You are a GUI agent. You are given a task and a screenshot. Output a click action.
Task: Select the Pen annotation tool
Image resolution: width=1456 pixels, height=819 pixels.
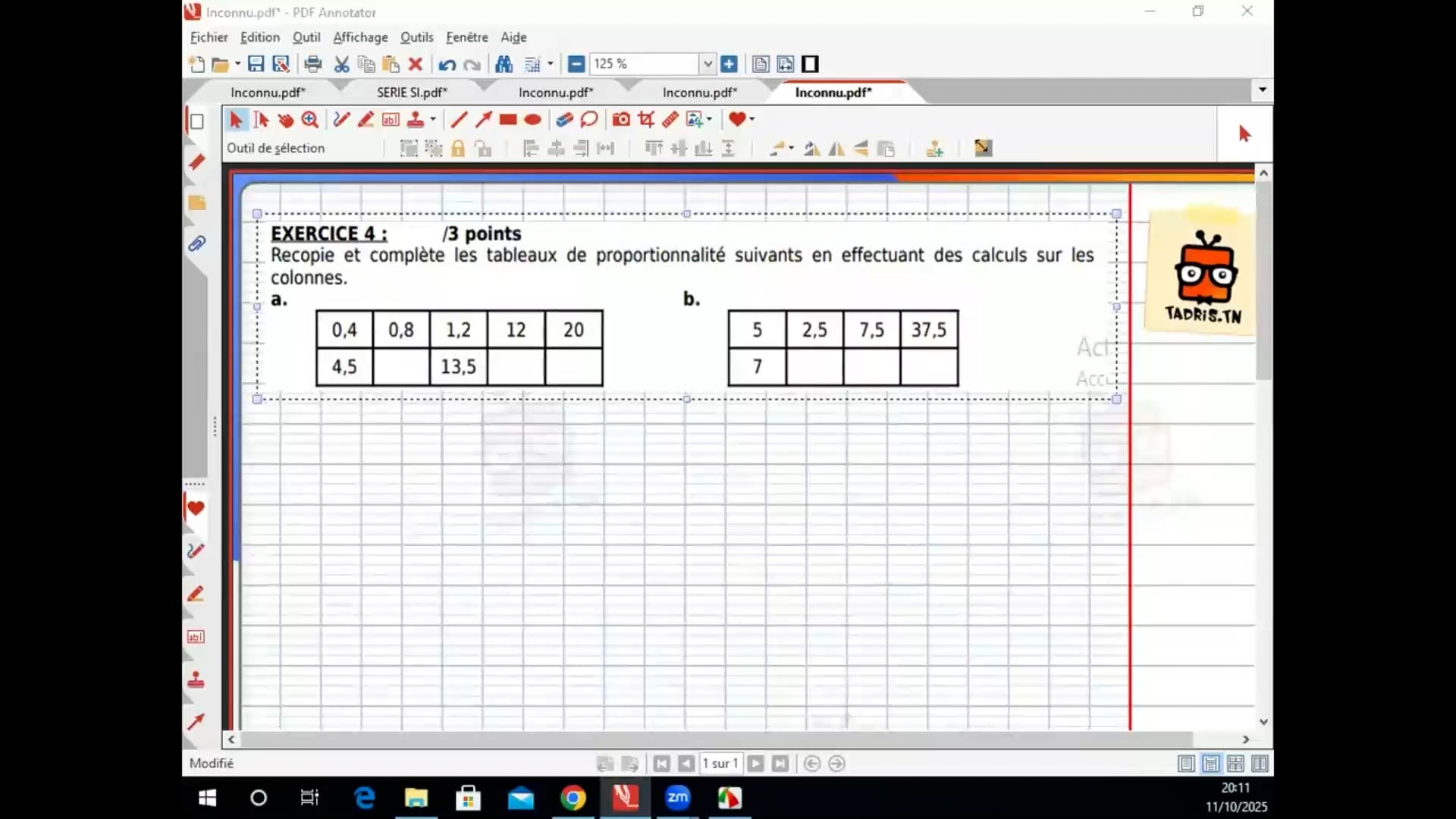(x=341, y=119)
